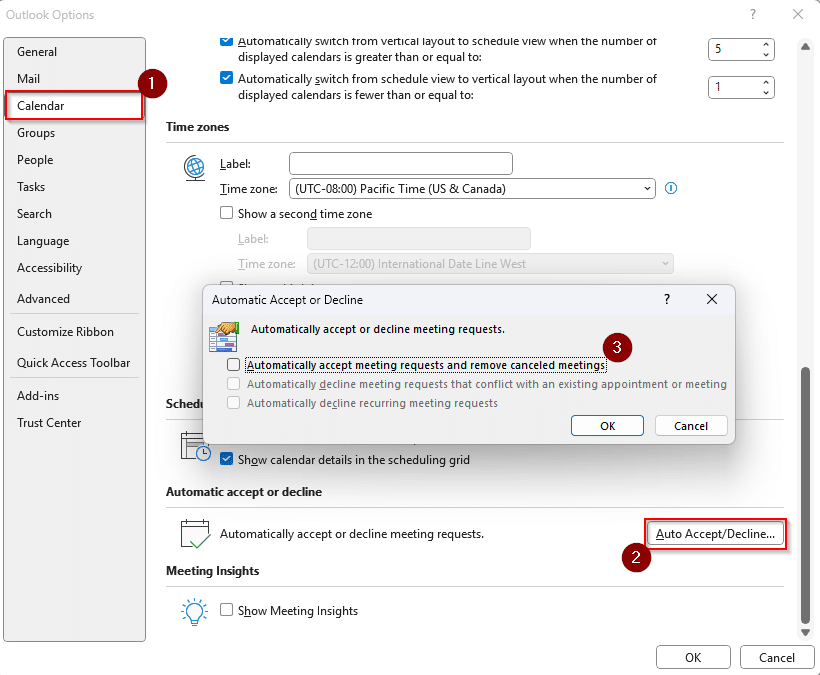This screenshot has width=820, height=675.
Task: Click the scheduling assistant calendar clock icon
Action: pyautogui.click(x=195, y=446)
